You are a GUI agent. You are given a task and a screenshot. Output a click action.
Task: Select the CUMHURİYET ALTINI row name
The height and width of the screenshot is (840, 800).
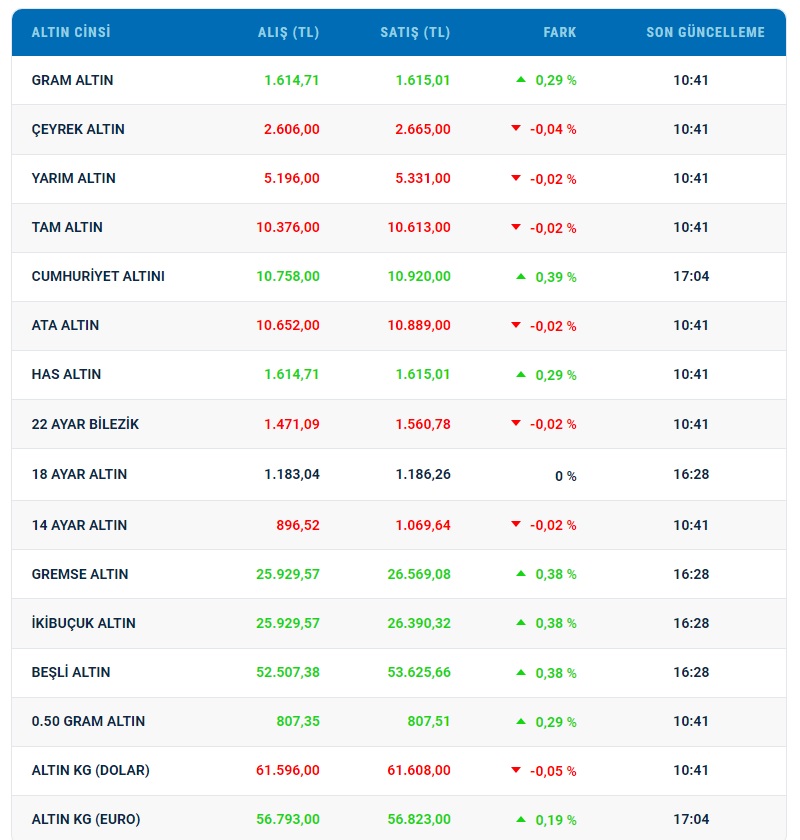[x=98, y=276]
